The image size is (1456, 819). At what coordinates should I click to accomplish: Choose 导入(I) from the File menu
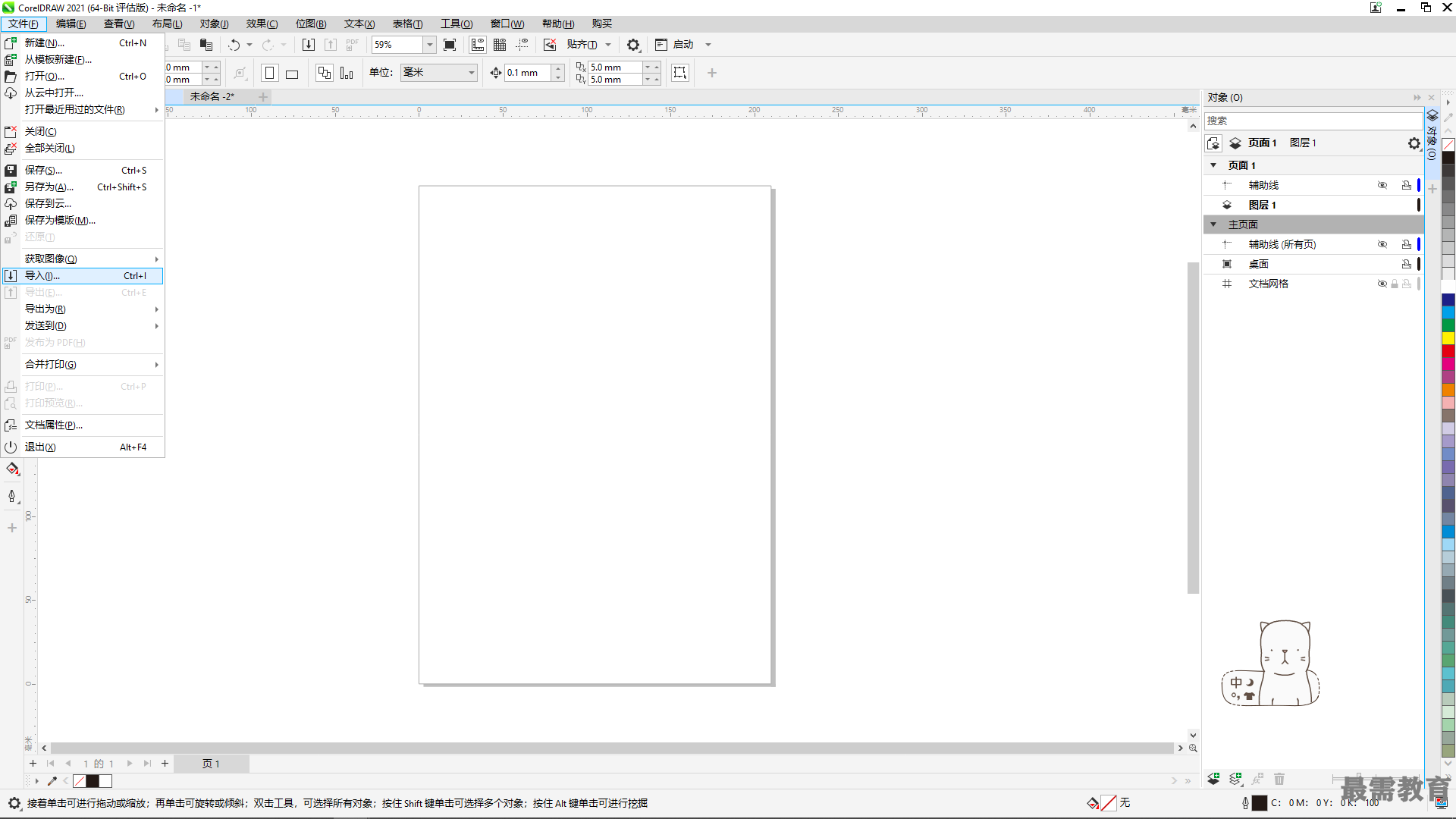click(82, 276)
